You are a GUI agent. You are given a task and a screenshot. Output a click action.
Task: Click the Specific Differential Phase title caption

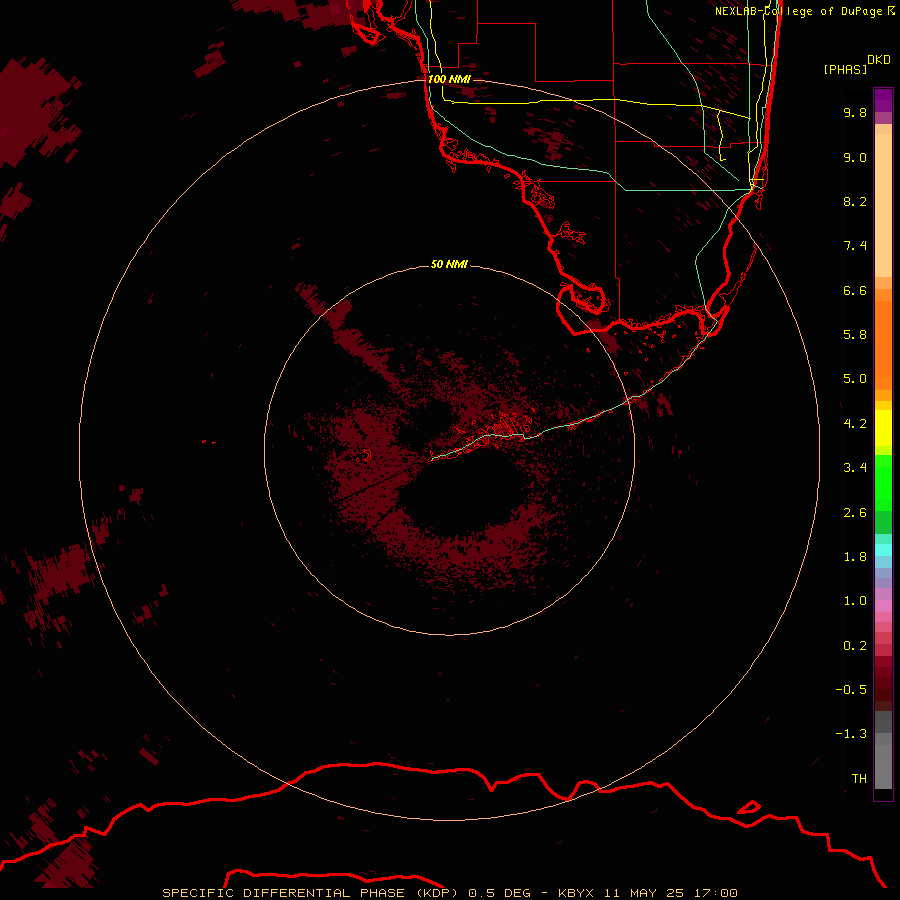449,893
